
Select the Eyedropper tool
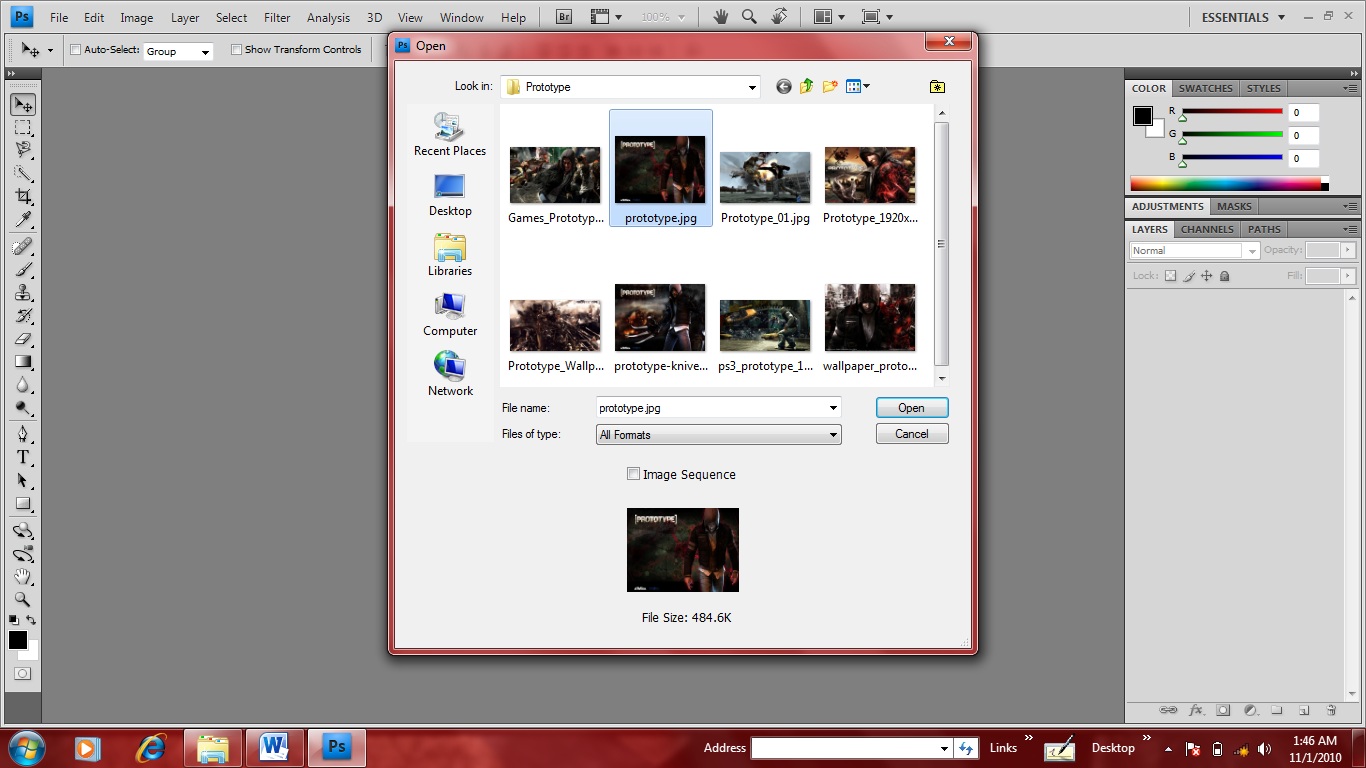click(x=22, y=220)
